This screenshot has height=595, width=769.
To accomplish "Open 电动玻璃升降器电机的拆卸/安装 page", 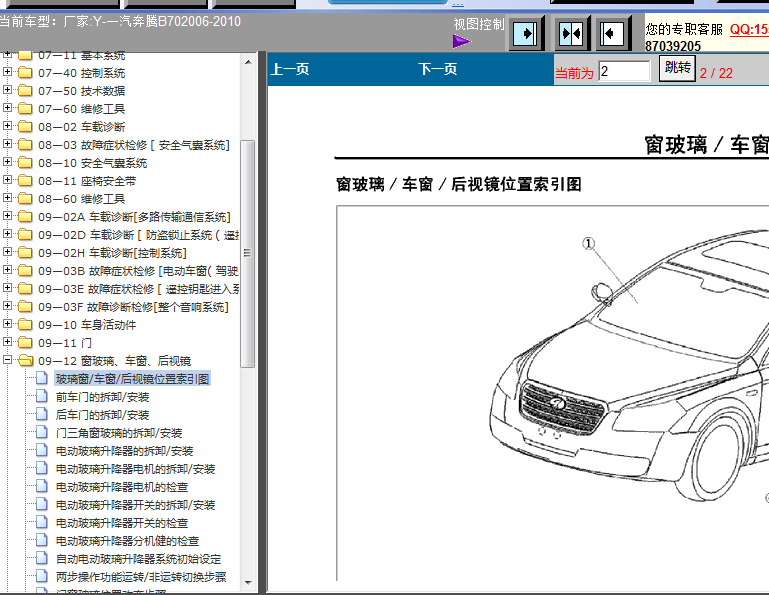I will pyautogui.click(x=135, y=469).
